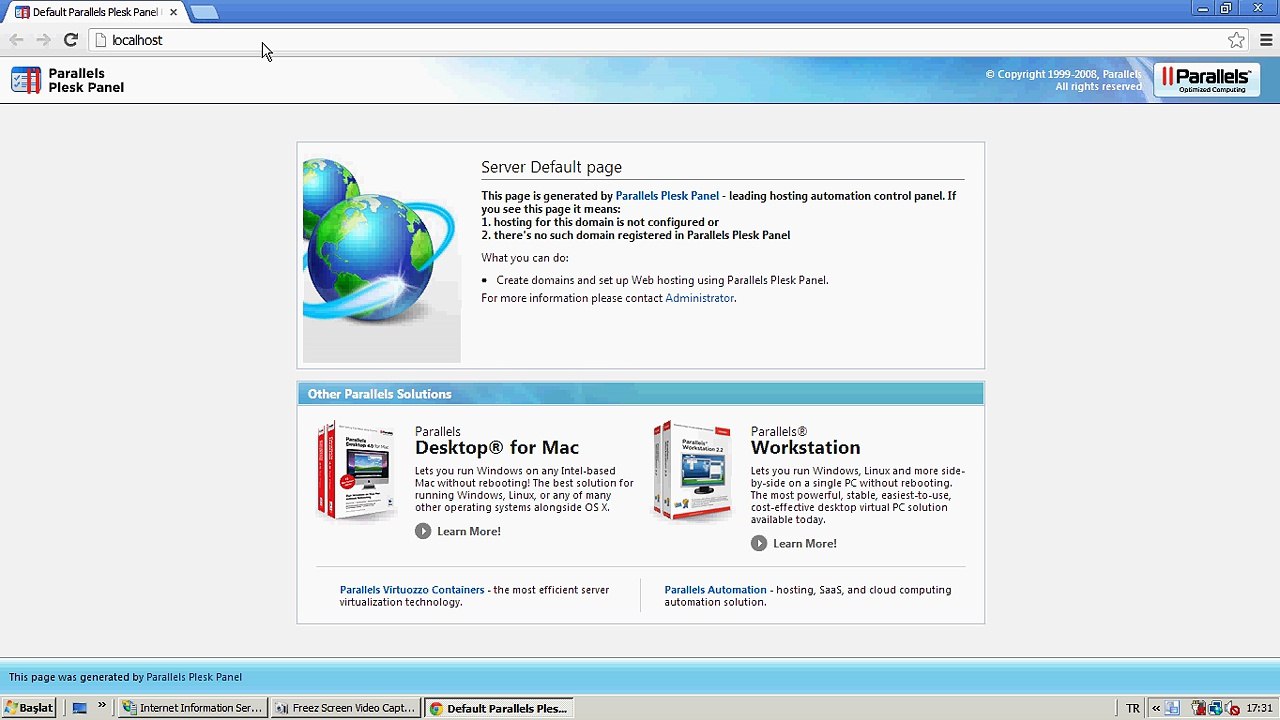Click the Other Parallels Solutions header
The image size is (1280, 720).
(x=379, y=394)
